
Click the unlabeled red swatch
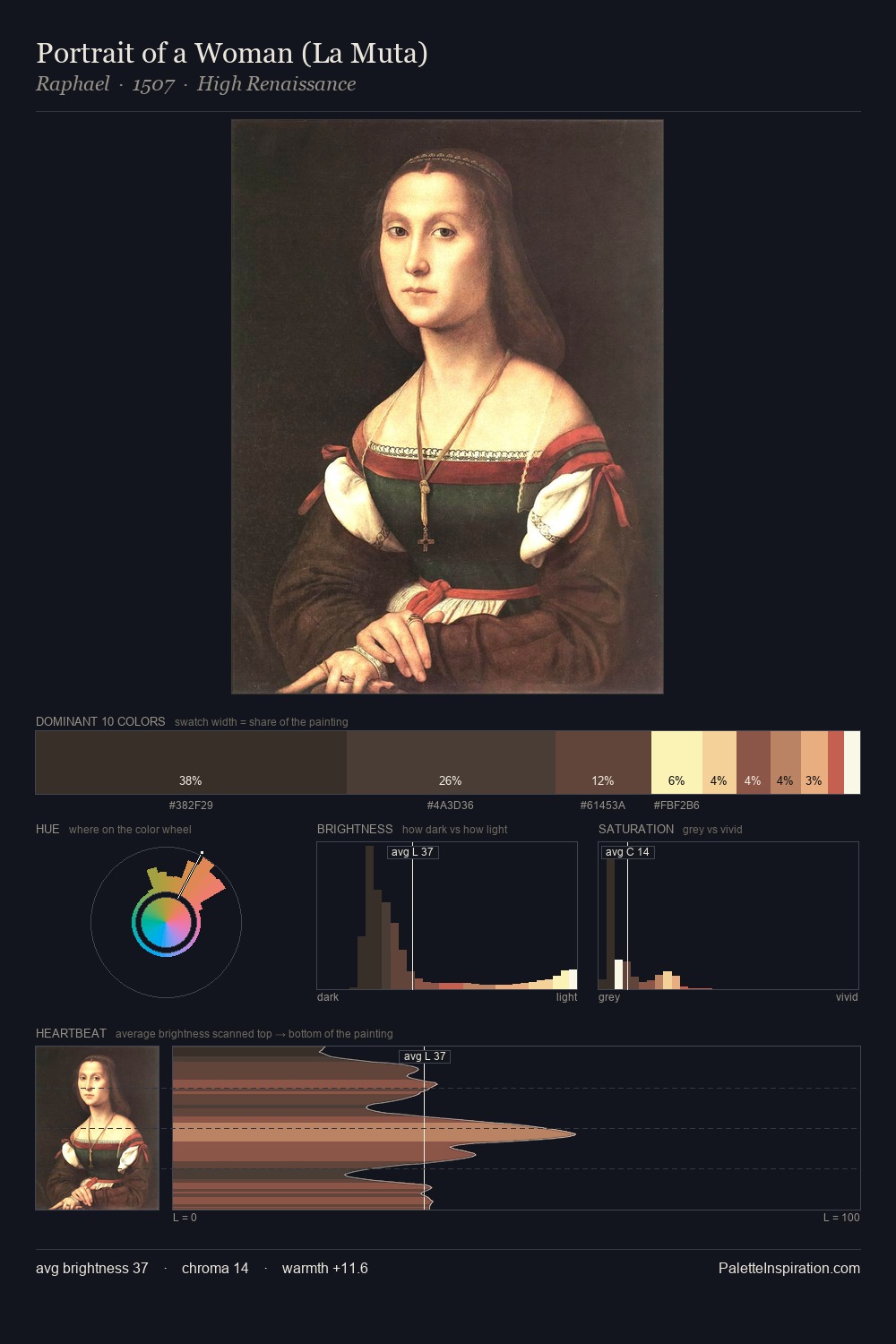836,762
